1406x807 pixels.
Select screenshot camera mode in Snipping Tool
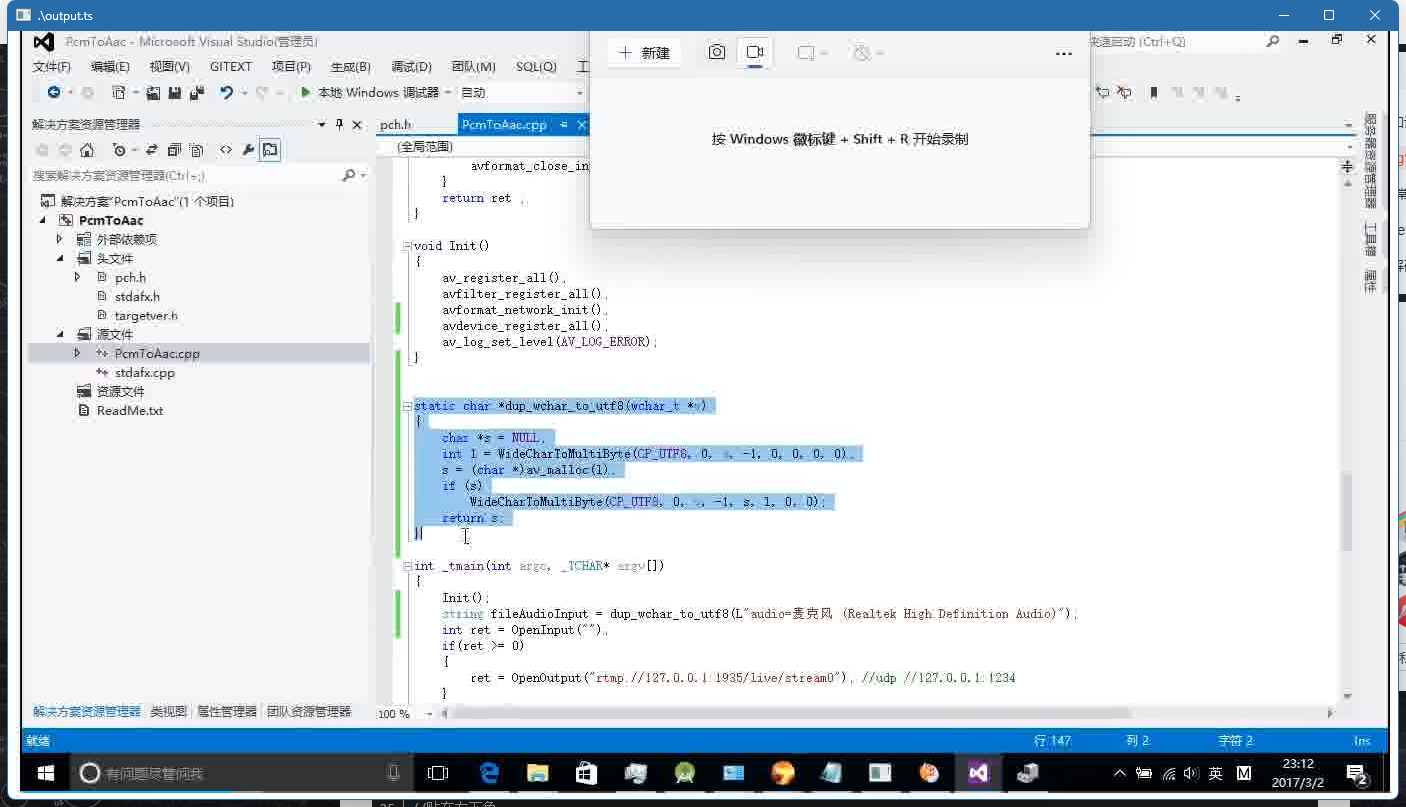point(716,52)
